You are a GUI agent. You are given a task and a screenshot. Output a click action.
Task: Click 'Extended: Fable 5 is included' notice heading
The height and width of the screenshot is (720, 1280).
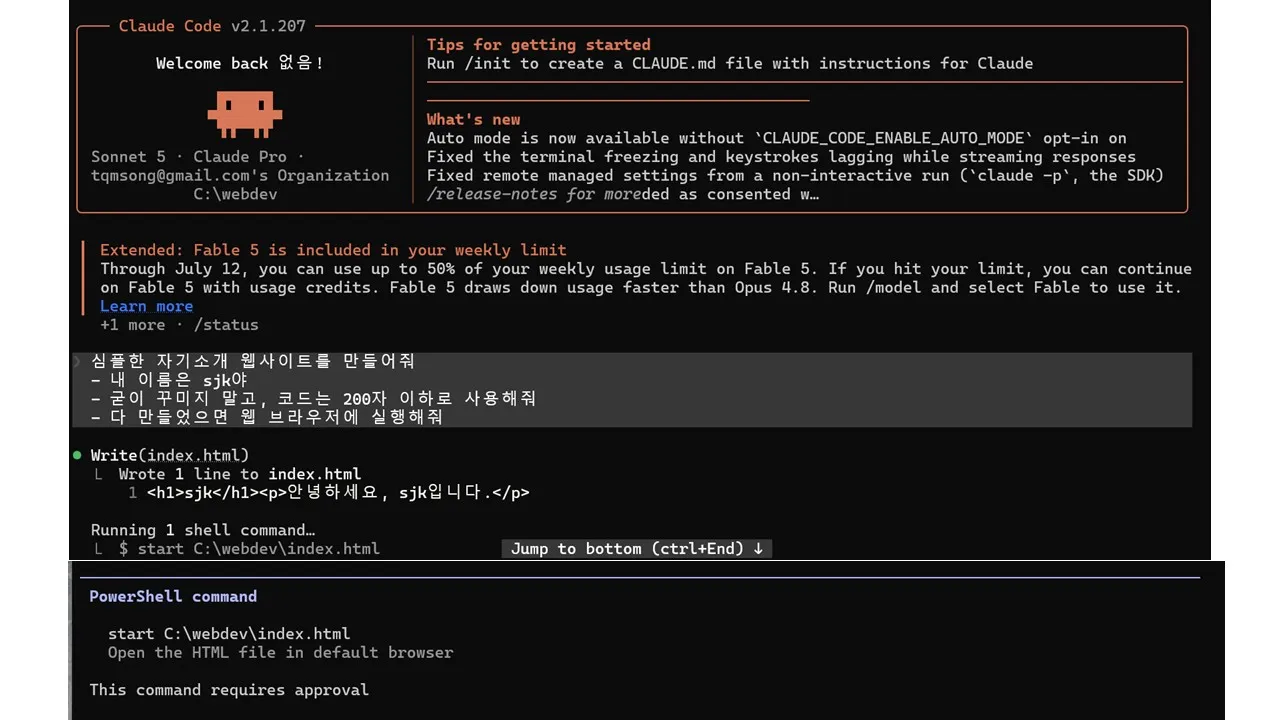pos(333,250)
